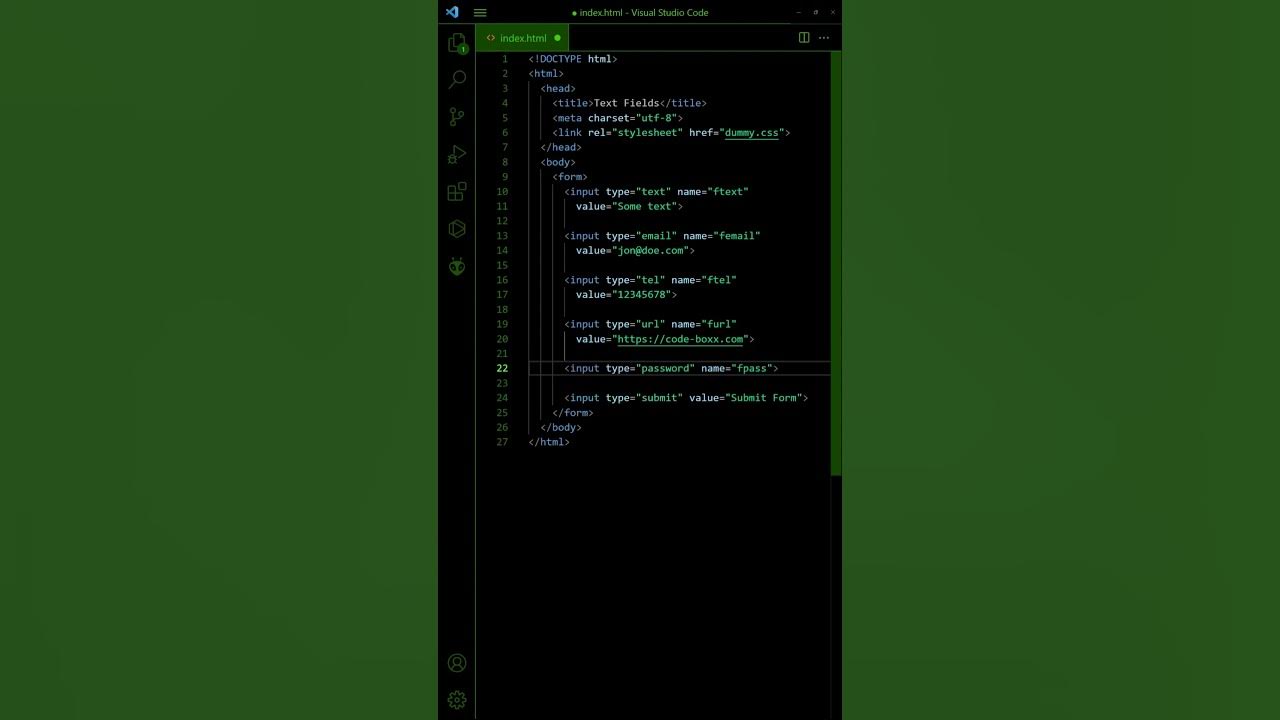
Task: Click the '</html>' closing tag
Action: [x=549, y=442]
